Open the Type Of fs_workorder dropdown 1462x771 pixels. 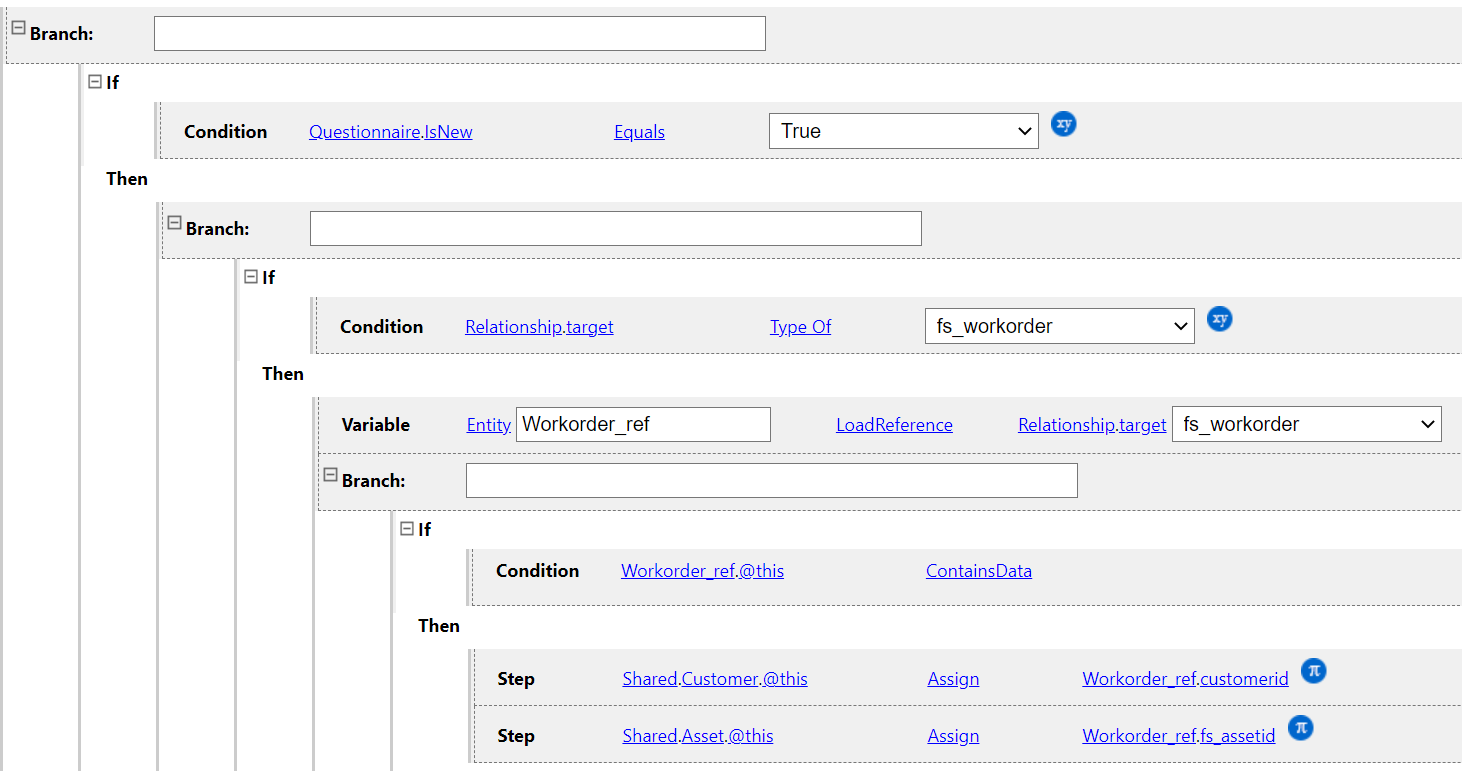click(1059, 326)
